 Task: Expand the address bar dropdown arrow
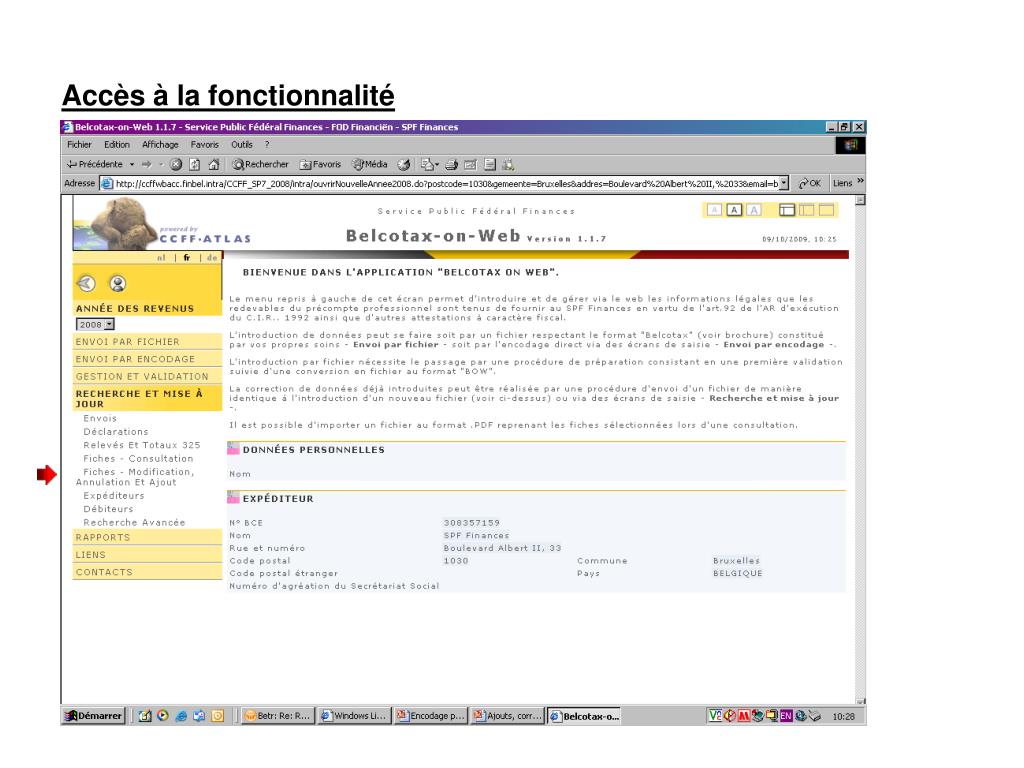[784, 184]
